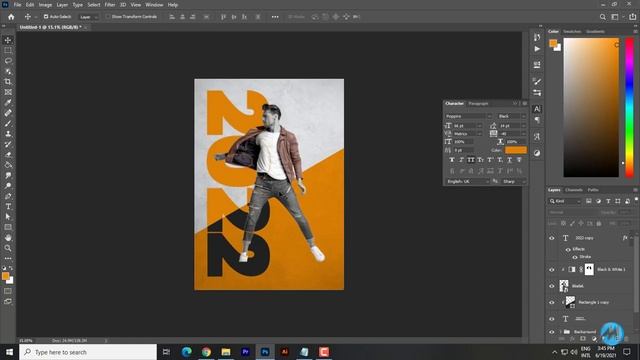The width and height of the screenshot is (640, 360).
Task: Select the Move tool in toolbar
Action: point(8,40)
